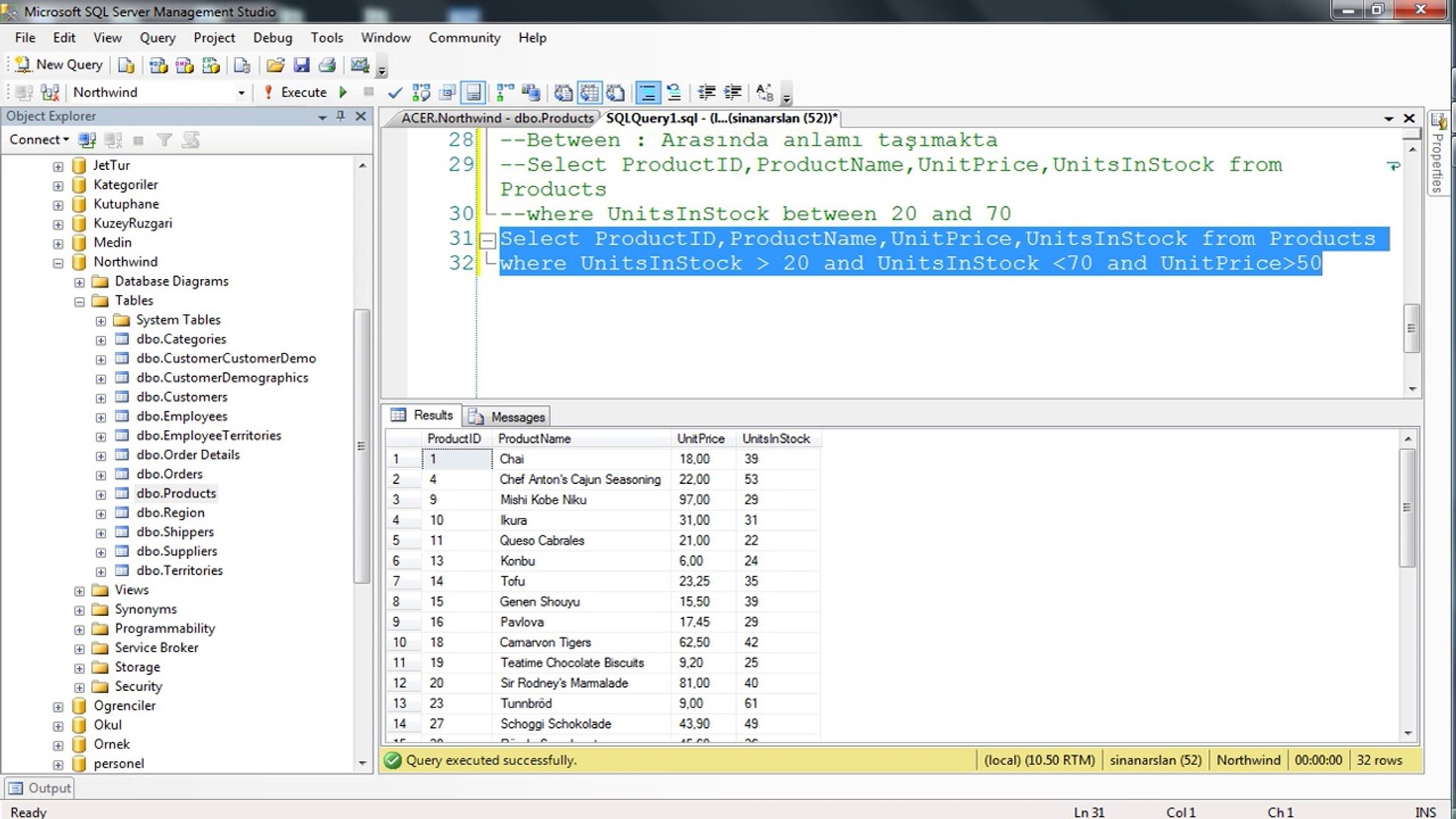
Task: Click the SQL Server Compact Query icon
Action: (x=242, y=65)
